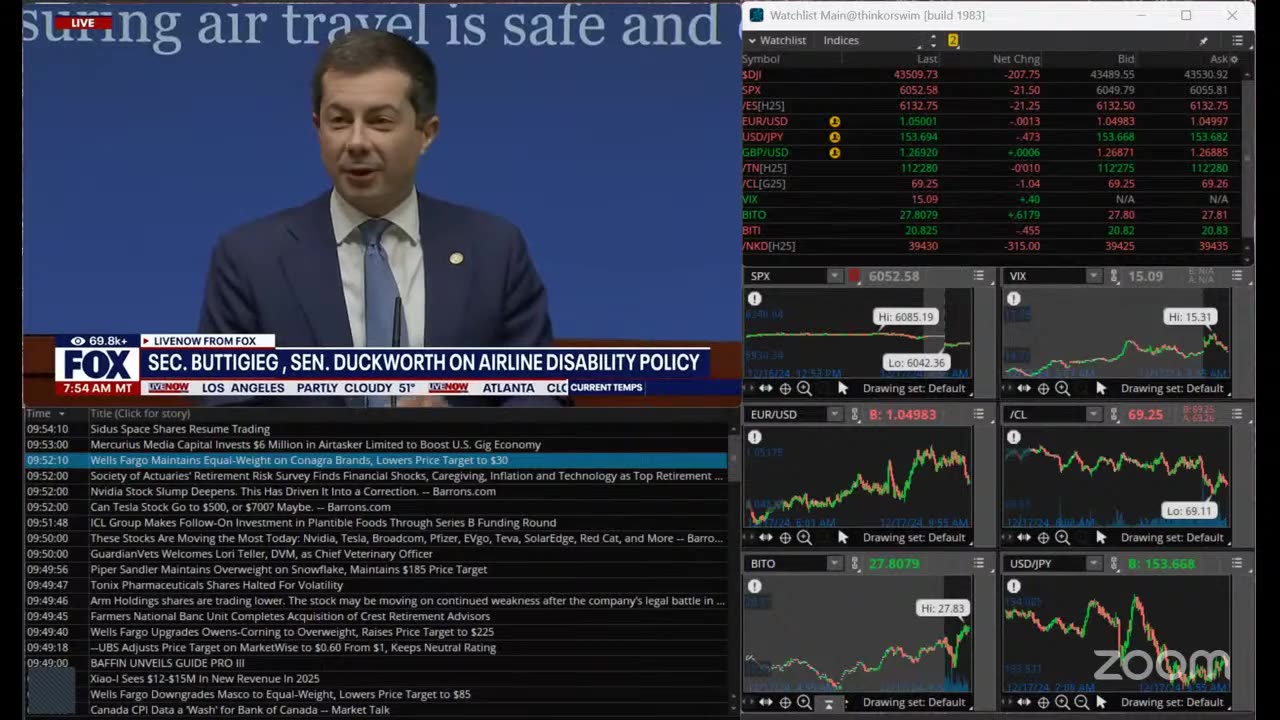
Task: Expand the Watchlist gadget dropdown
Action: [777, 41]
